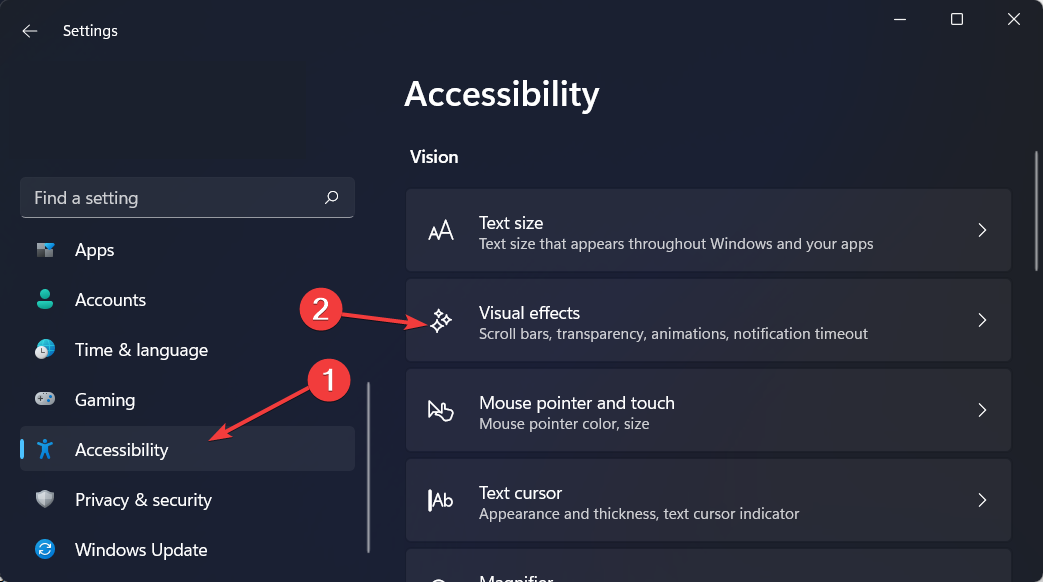Viewport: 1043px width, 582px height.
Task: Expand the Text size chevron
Action: 982,231
